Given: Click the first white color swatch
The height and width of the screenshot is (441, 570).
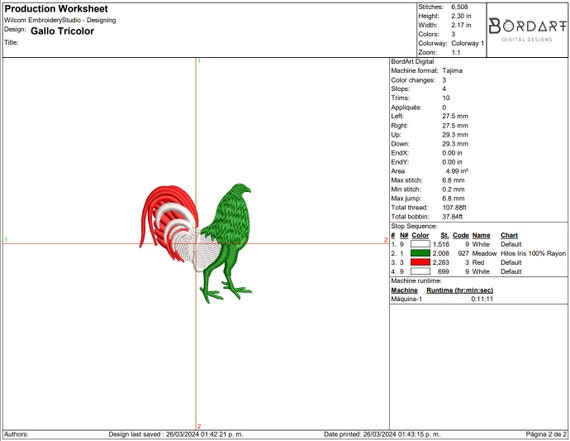Looking at the screenshot, I should (420, 244).
